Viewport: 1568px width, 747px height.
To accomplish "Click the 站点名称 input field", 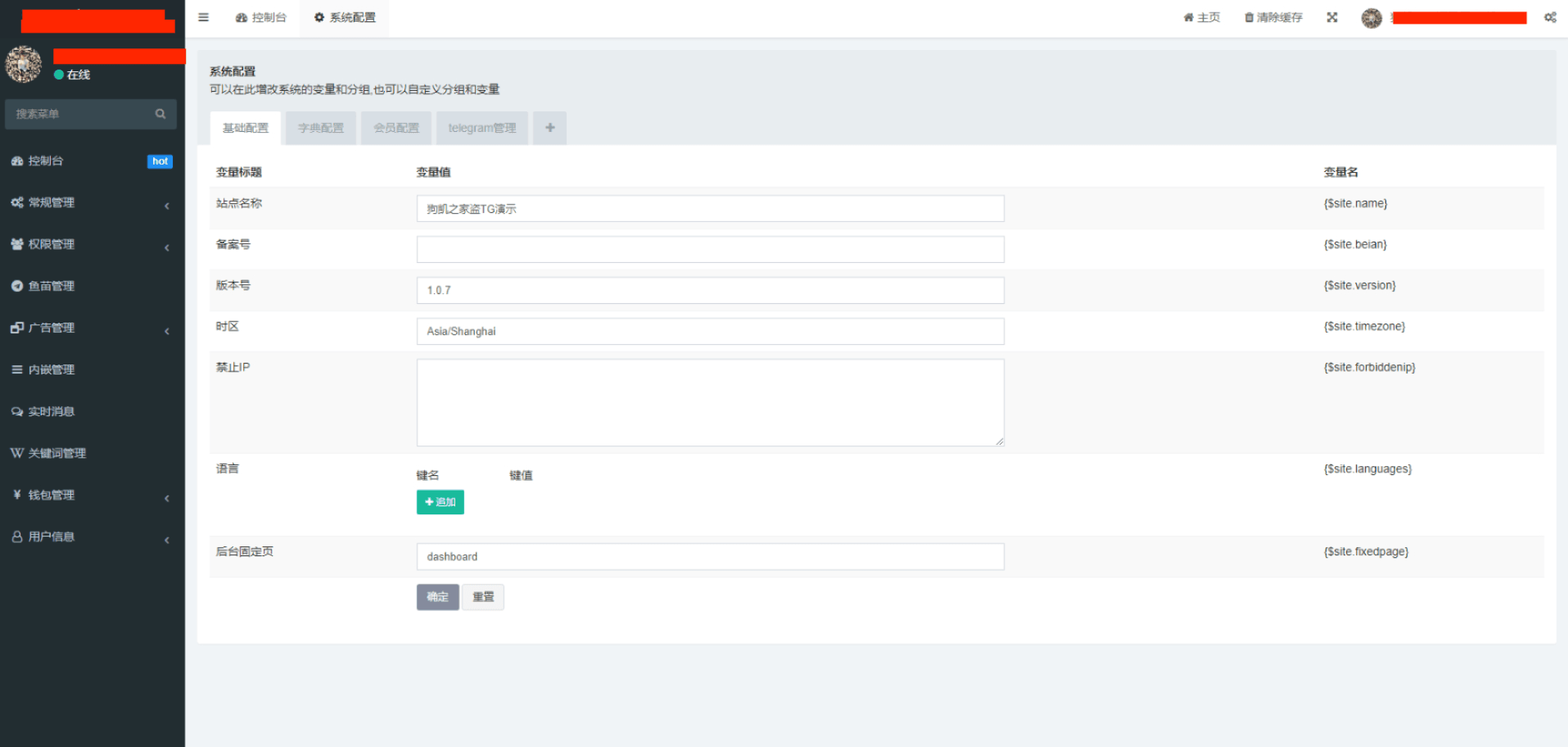I will point(710,209).
